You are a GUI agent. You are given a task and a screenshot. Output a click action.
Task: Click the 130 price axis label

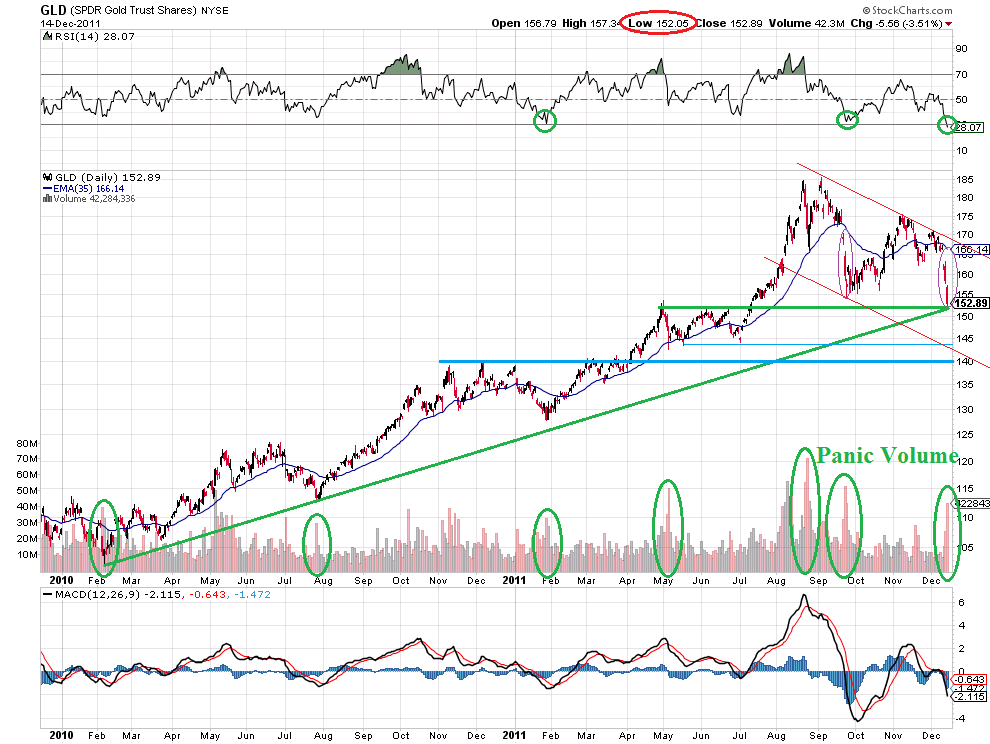click(x=964, y=409)
